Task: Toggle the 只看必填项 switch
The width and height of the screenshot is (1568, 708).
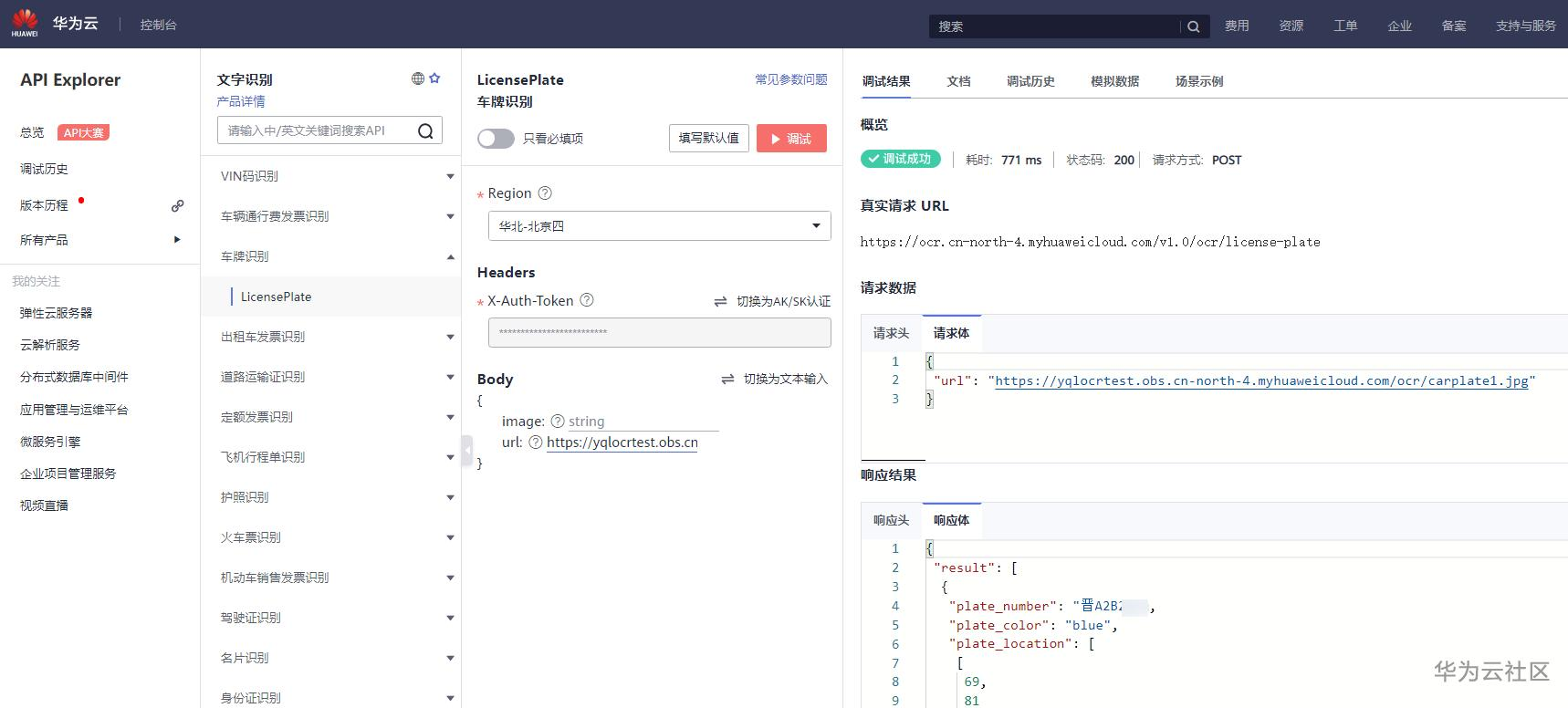Action: (x=496, y=139)
